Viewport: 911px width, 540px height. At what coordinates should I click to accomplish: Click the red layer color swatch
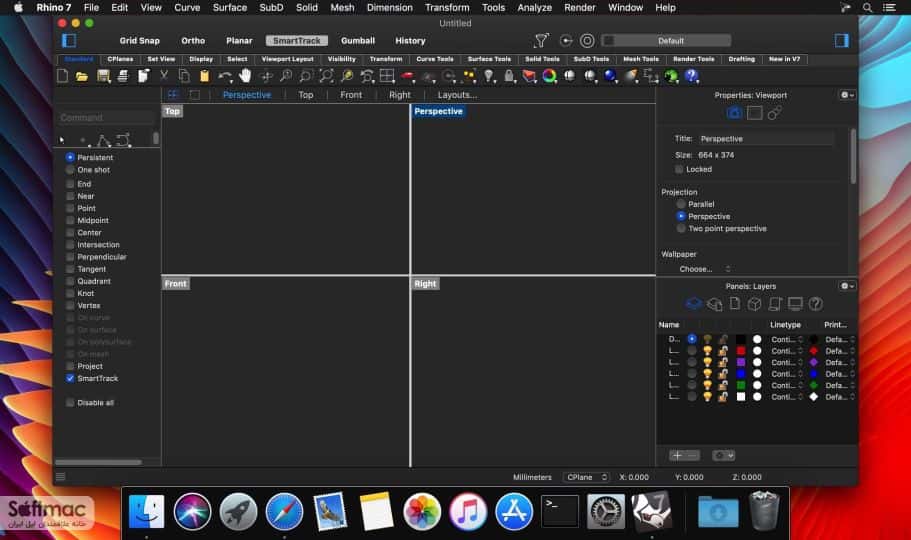click(741, 351)
